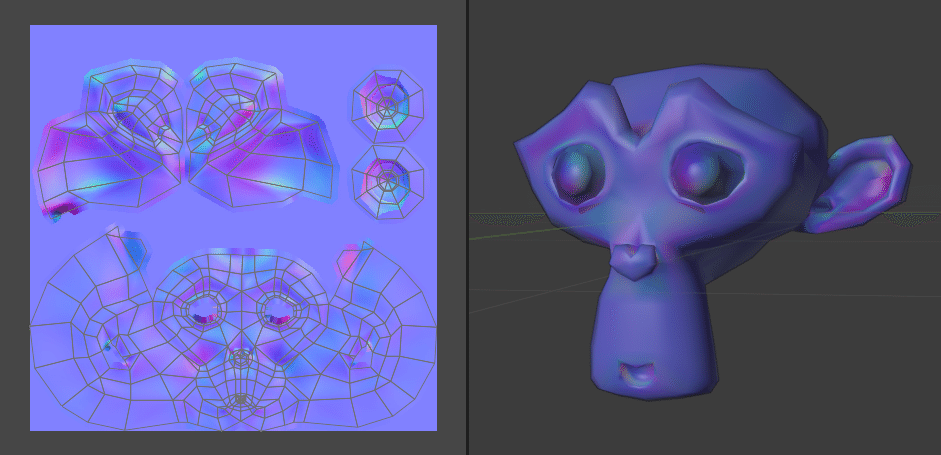
Task: Select the monkey's nose in 3D viewport
Action: point(634,260)
